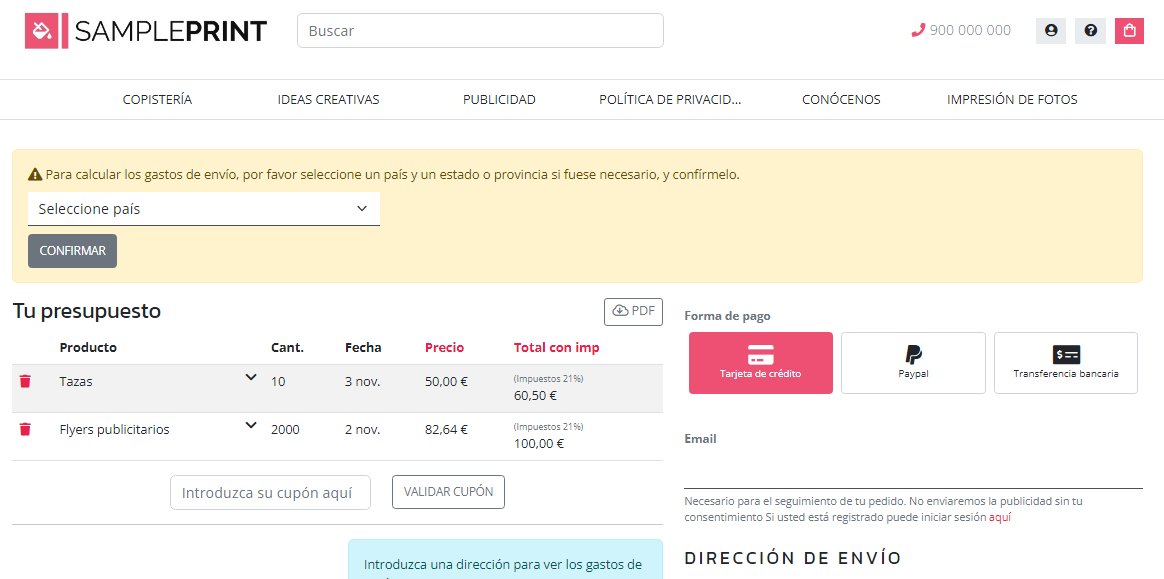Go to Impresión de fotos menu
The image size is (1164, 579).
1012,99
